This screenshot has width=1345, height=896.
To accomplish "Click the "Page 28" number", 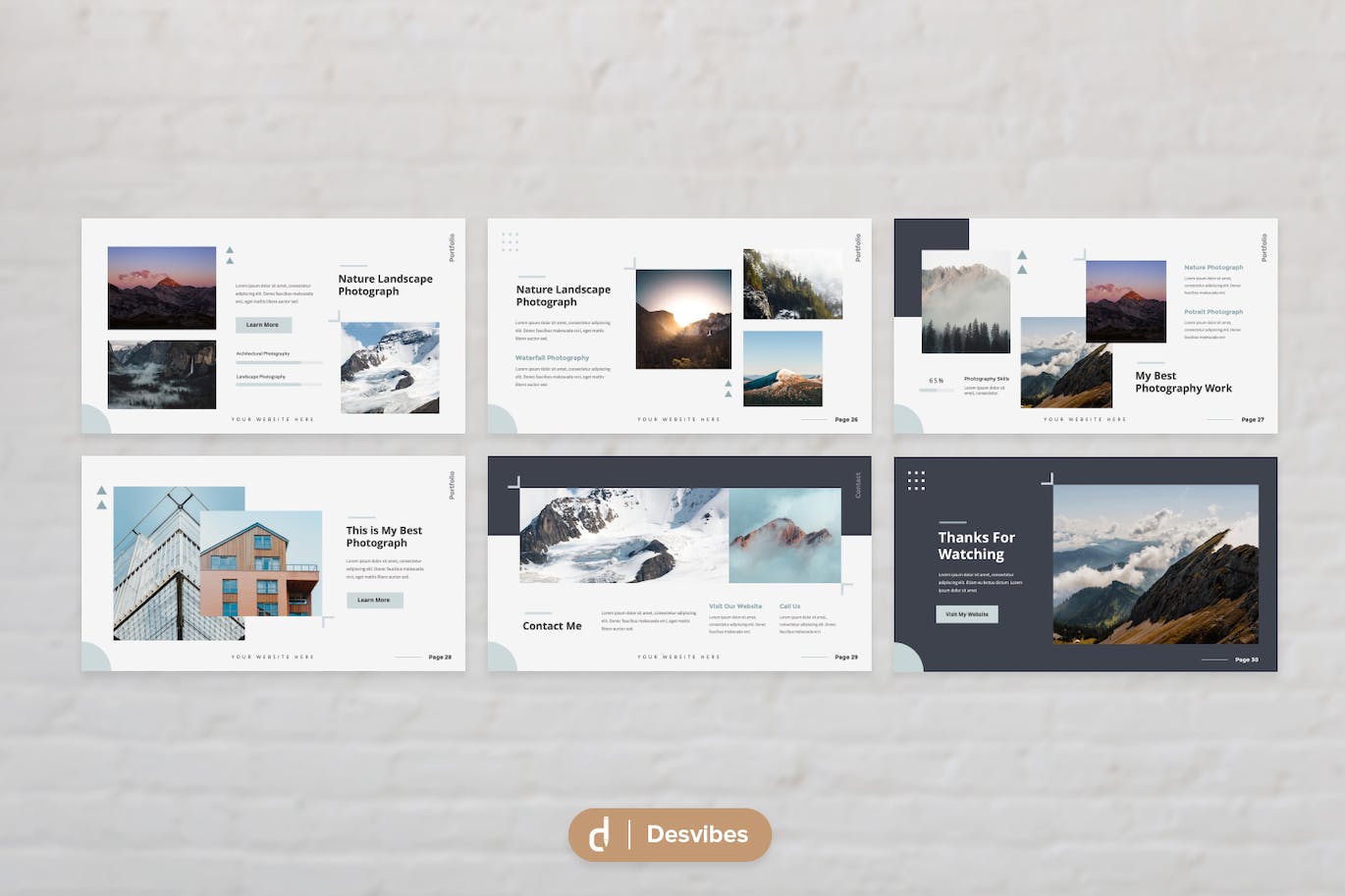I will pyautogui.click(x=440, y=658).
